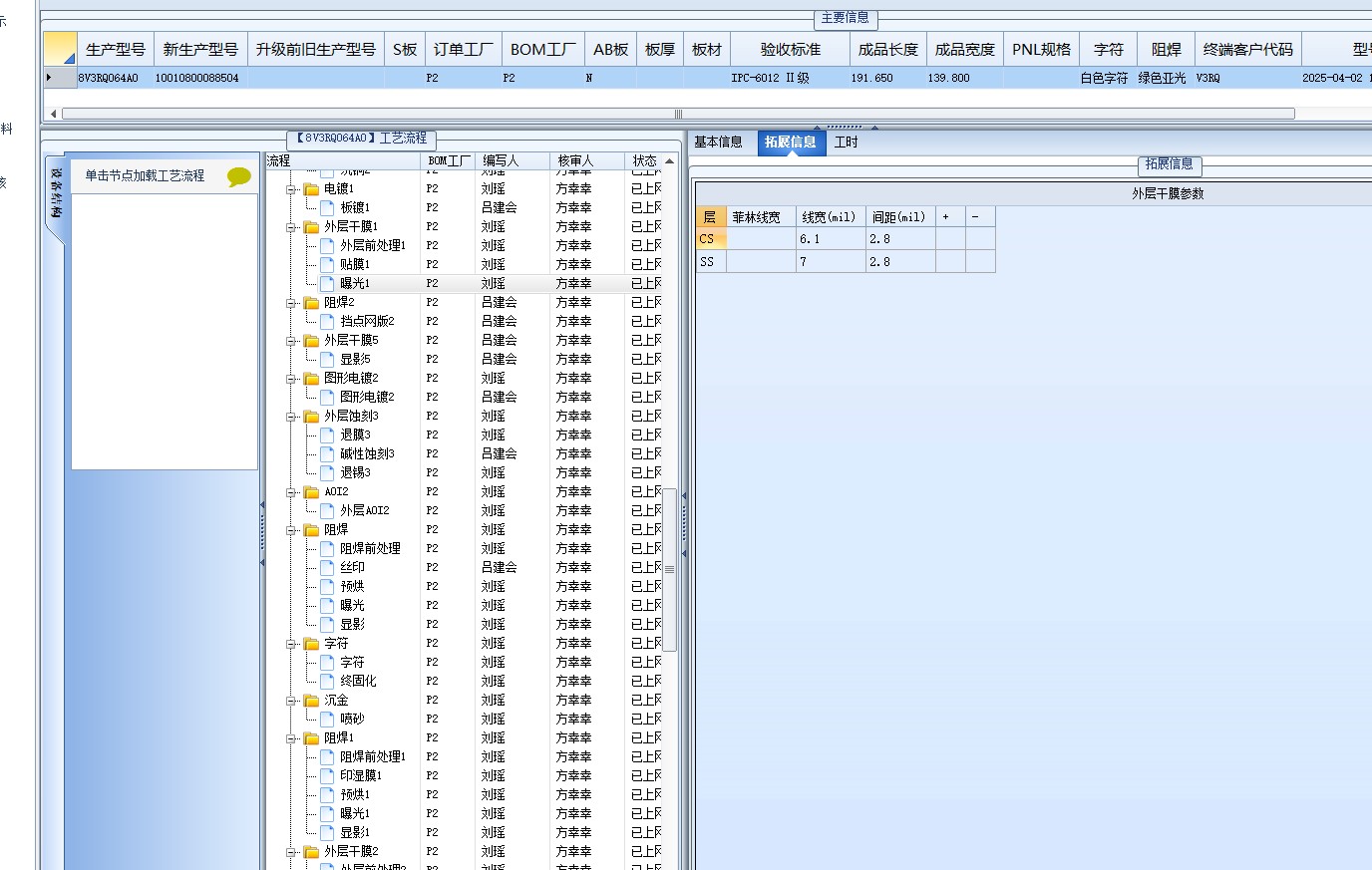
Task: Click the document icon beside 显影5
Action: [x=327, y=359]
